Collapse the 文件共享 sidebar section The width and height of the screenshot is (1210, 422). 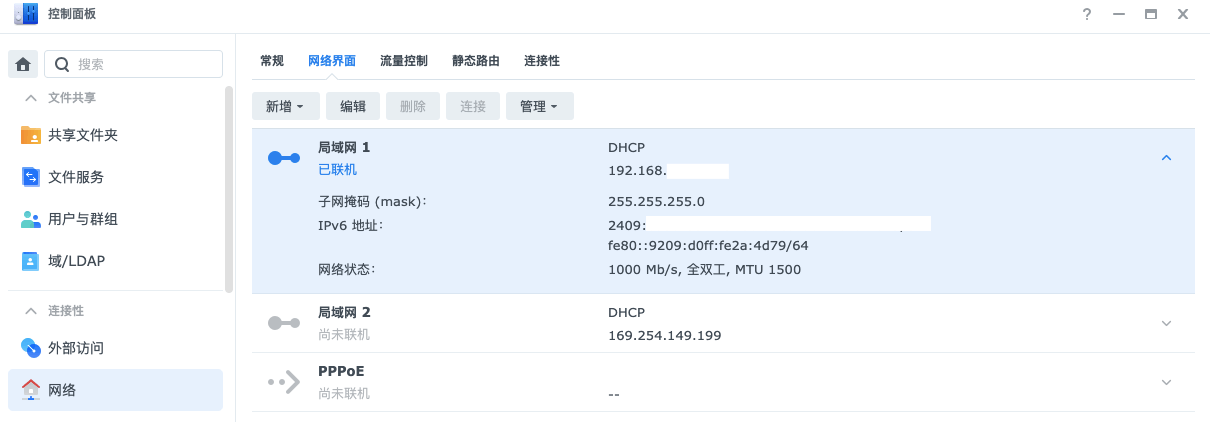tap(31, 98)
